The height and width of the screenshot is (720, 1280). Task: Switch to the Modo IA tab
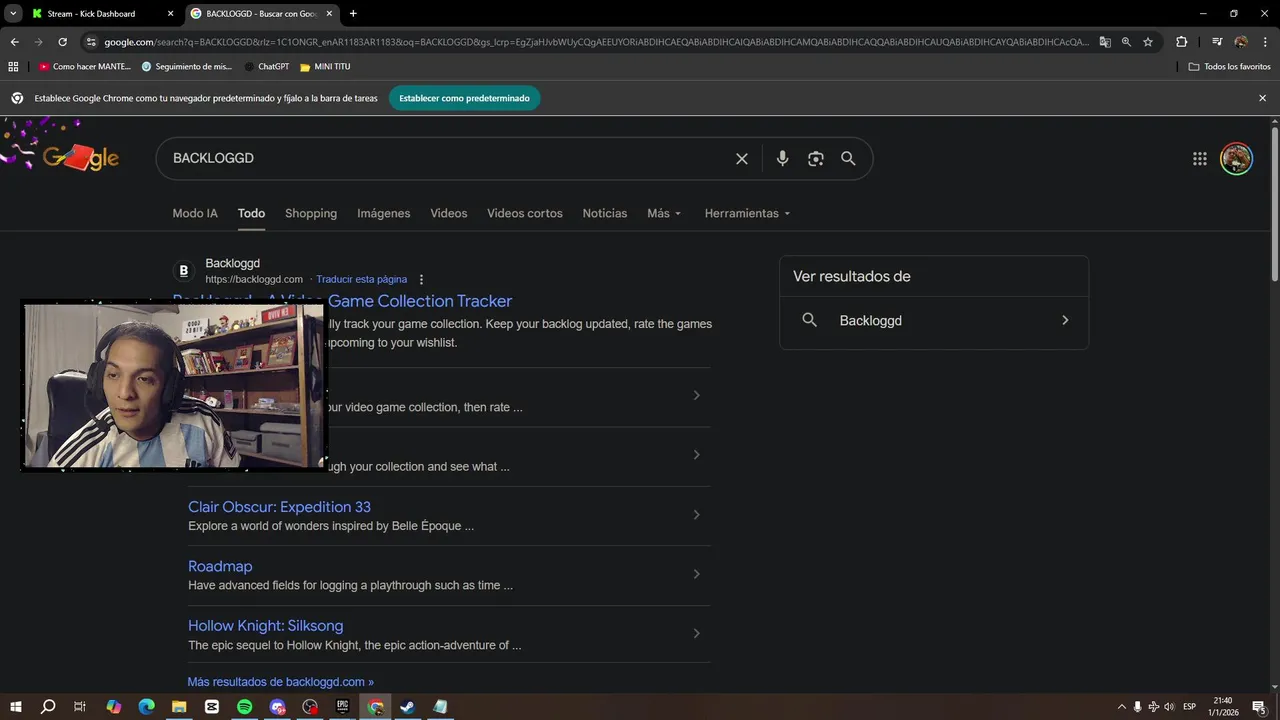coord(195,213)
